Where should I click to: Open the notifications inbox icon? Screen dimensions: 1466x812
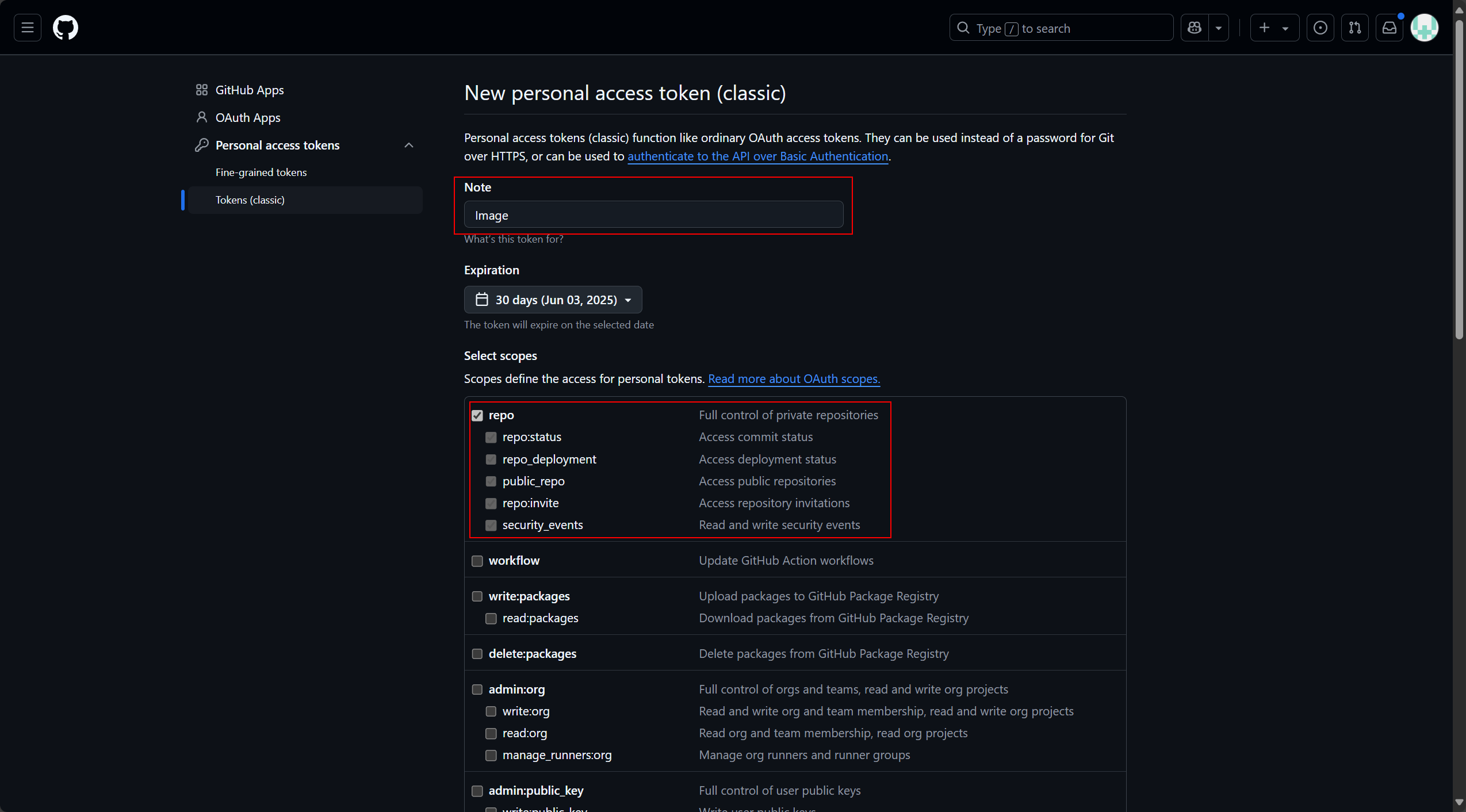(1389, 28)
